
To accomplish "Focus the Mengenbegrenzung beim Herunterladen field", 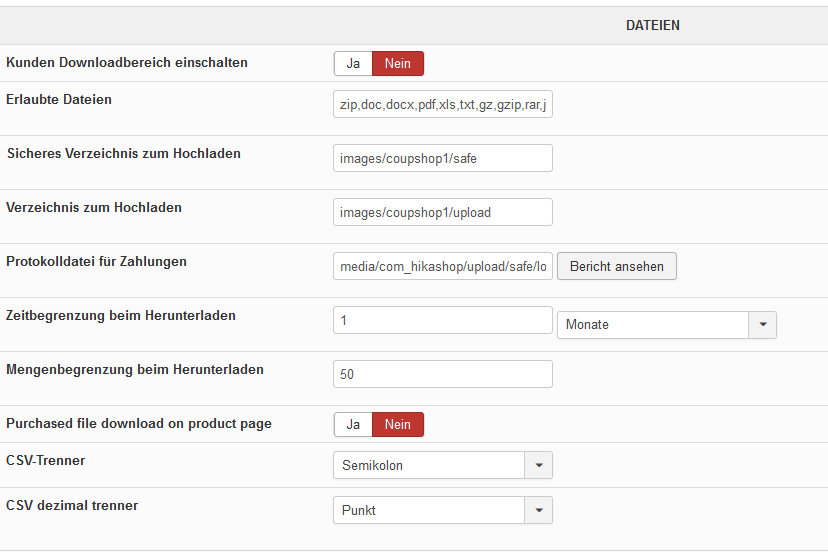I will (442, 374).
